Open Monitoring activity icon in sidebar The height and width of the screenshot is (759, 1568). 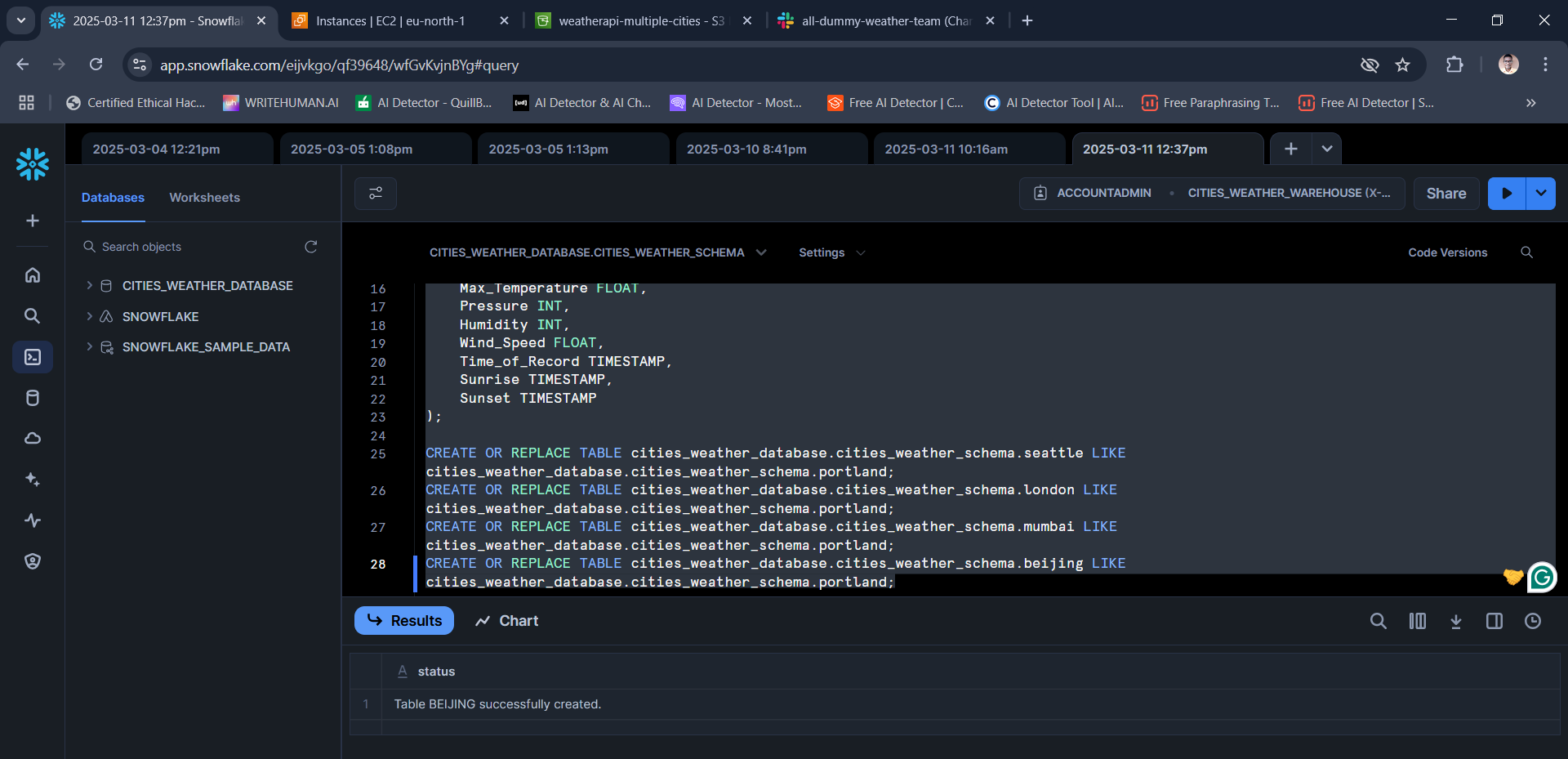pos(33,520)
